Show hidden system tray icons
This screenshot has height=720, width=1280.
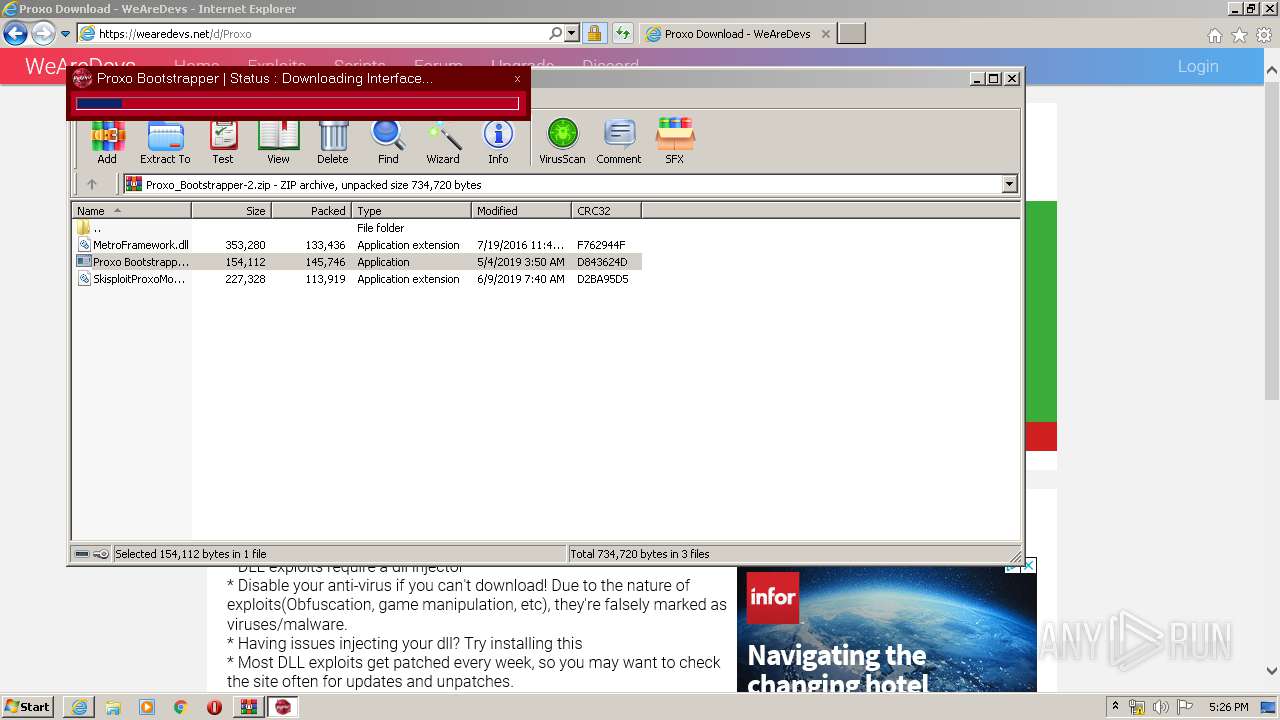[1115, 707]
